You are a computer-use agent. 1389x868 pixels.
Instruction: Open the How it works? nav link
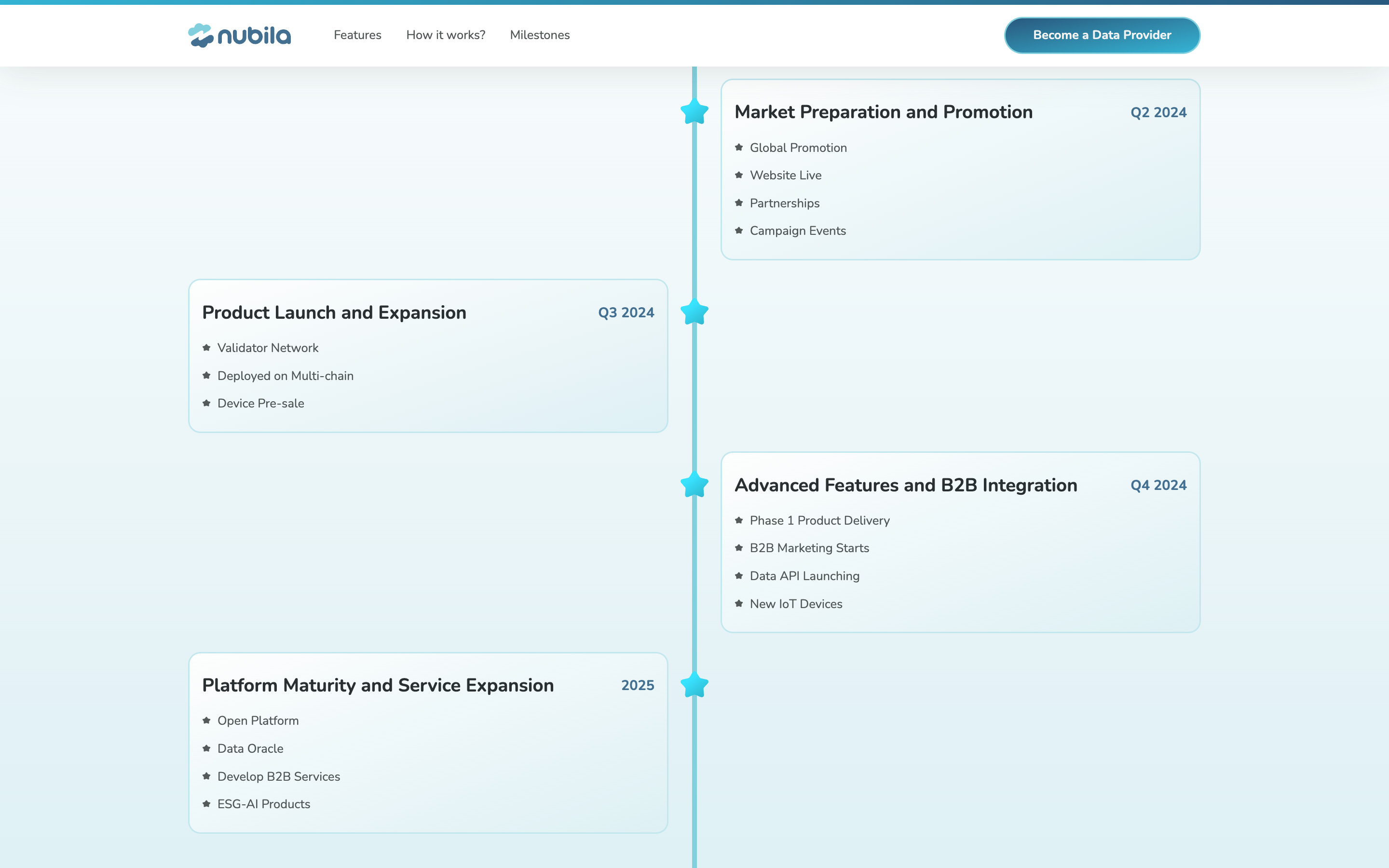tap(446, 35)
